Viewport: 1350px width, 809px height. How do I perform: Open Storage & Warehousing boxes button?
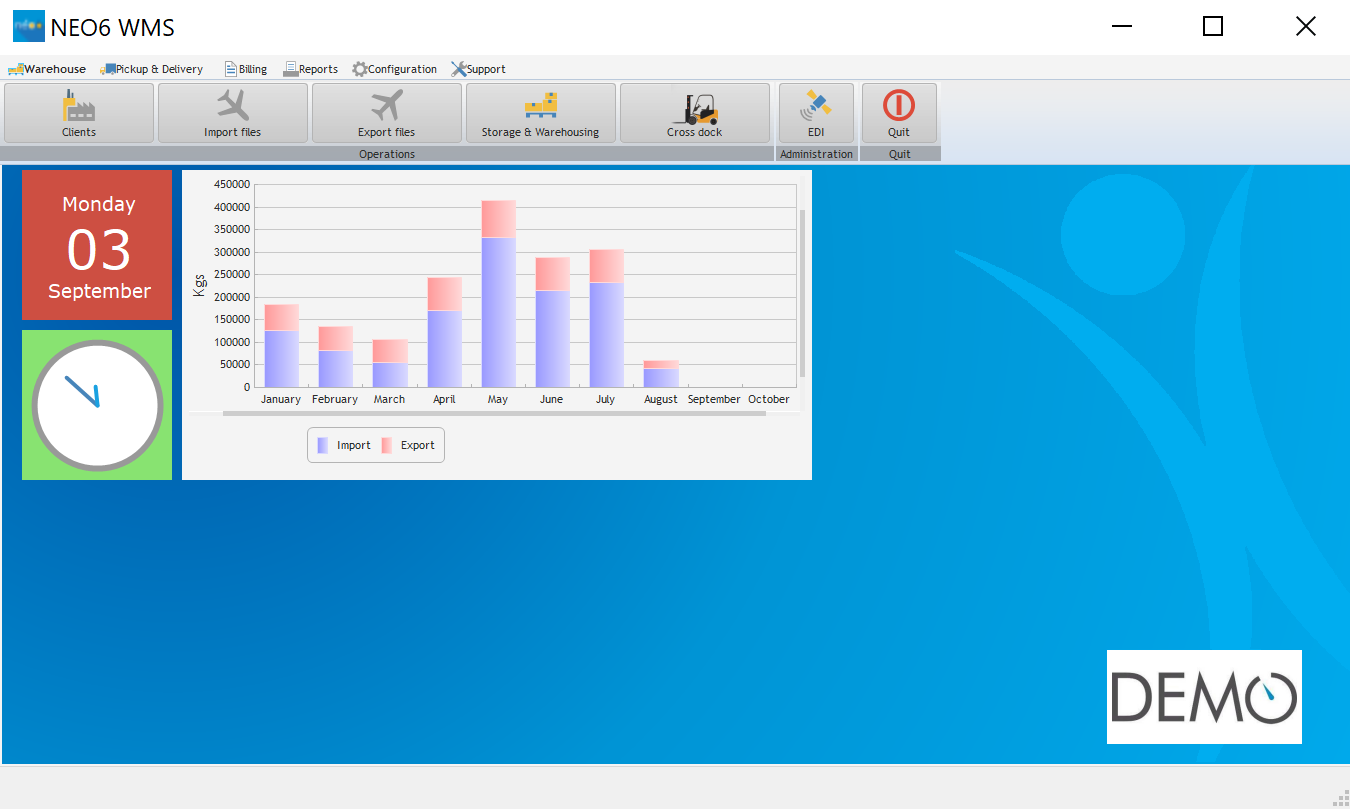point(541,113)
